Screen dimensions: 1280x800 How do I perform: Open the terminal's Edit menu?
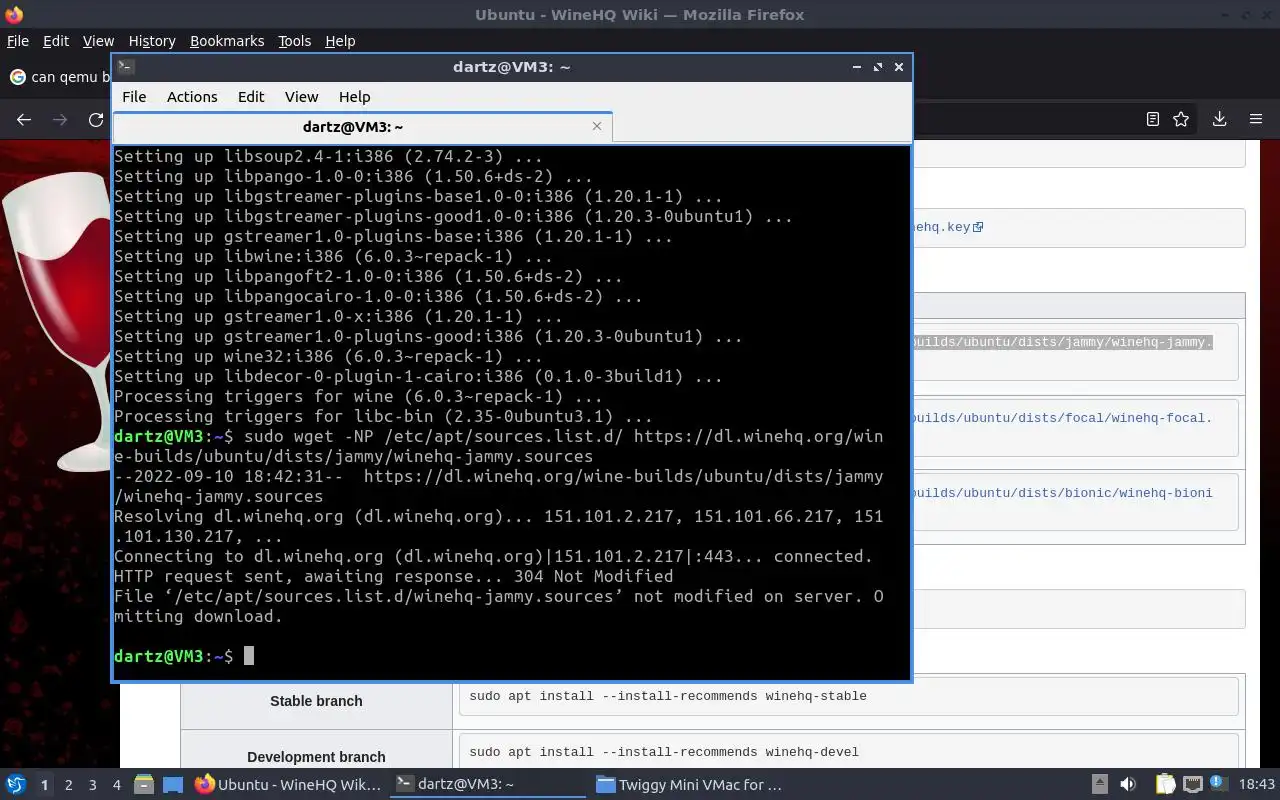pos(251,97)
